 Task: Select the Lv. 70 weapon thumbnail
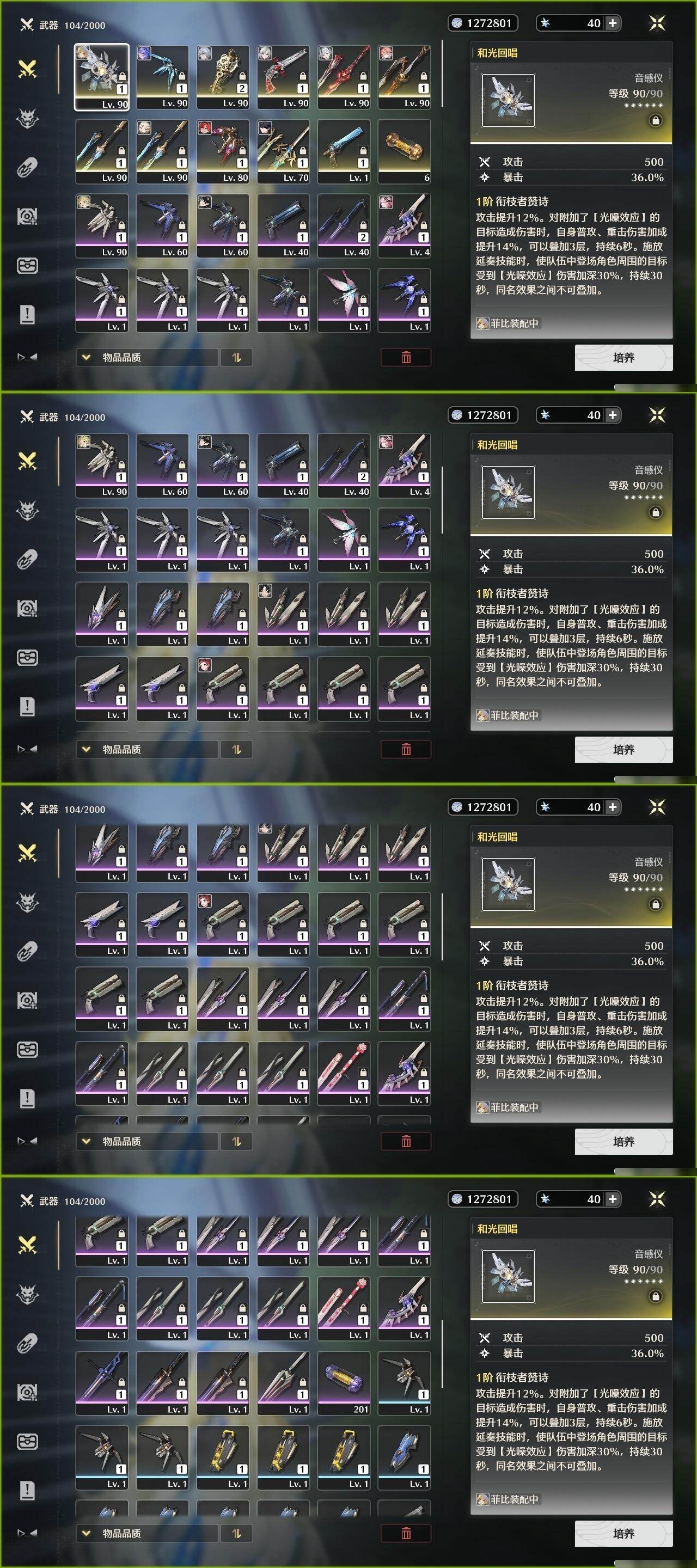click(x=283, y=151)
